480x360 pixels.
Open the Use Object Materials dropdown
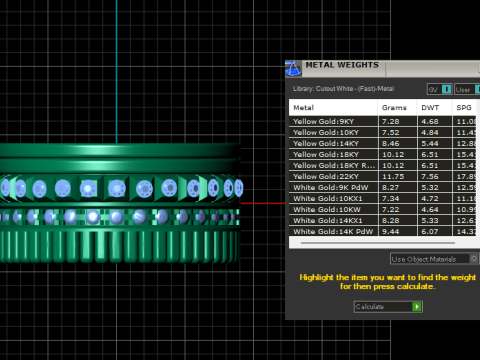tap(434, 259)
